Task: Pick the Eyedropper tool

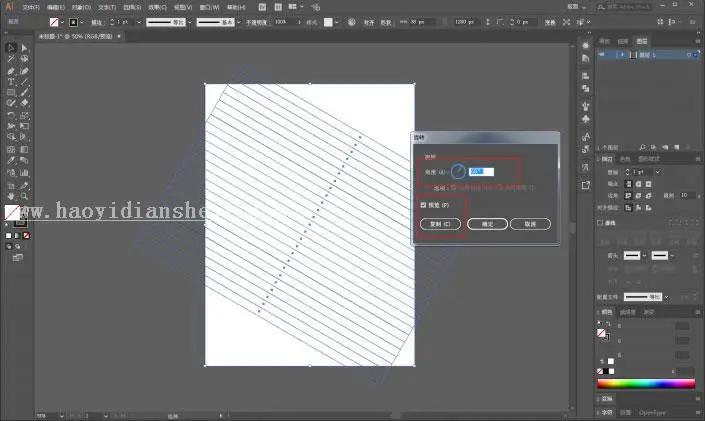Action: [11, 161]
